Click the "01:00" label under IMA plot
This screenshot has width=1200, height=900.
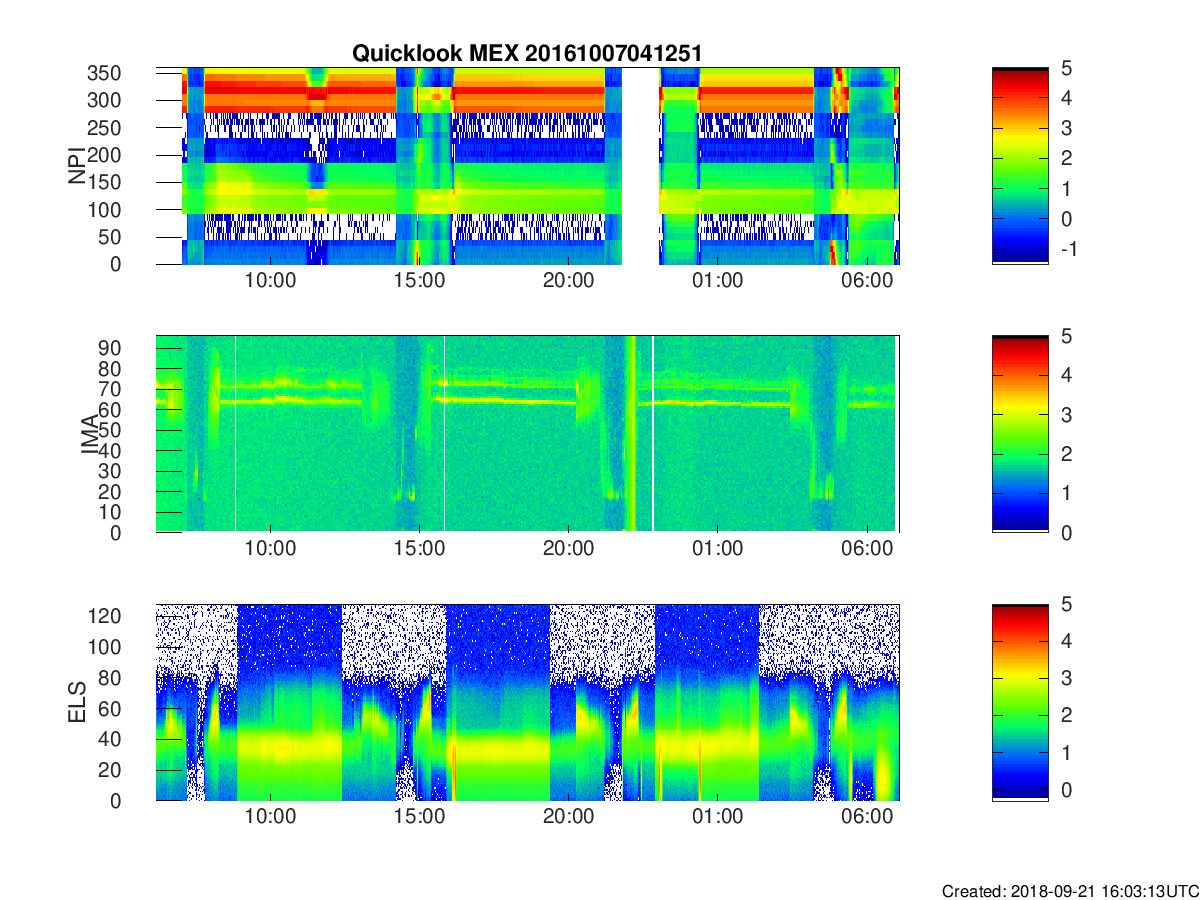(x=718, y=549)
